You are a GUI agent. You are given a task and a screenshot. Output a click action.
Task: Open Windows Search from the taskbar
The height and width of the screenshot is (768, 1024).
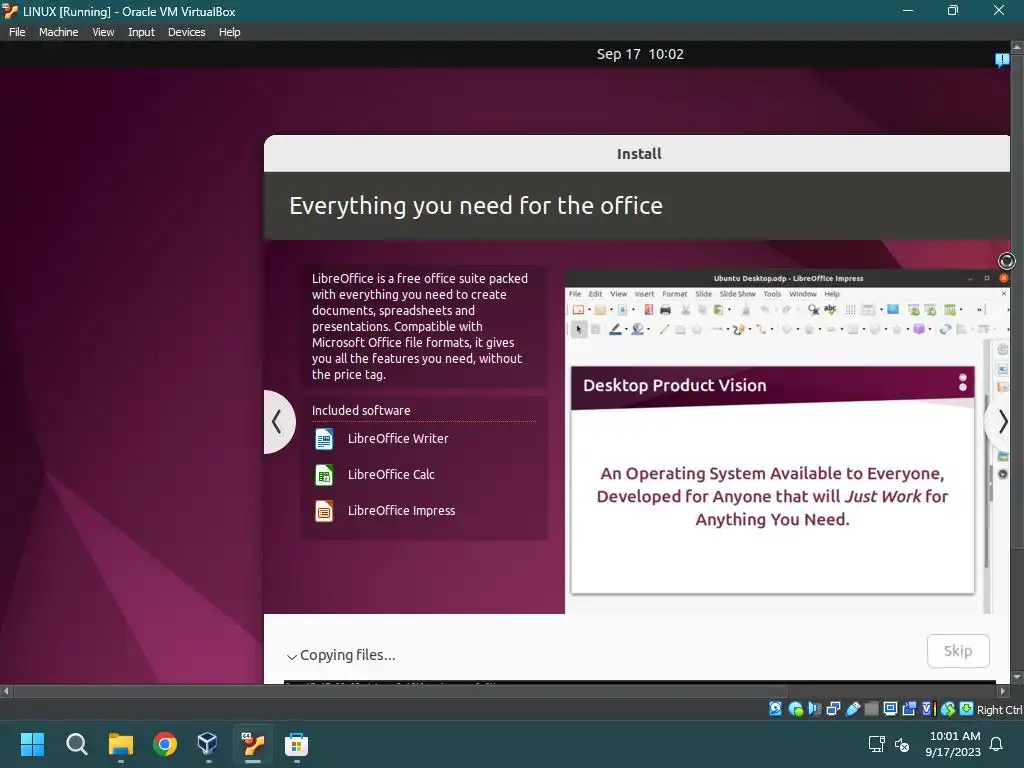click(76, 744)
